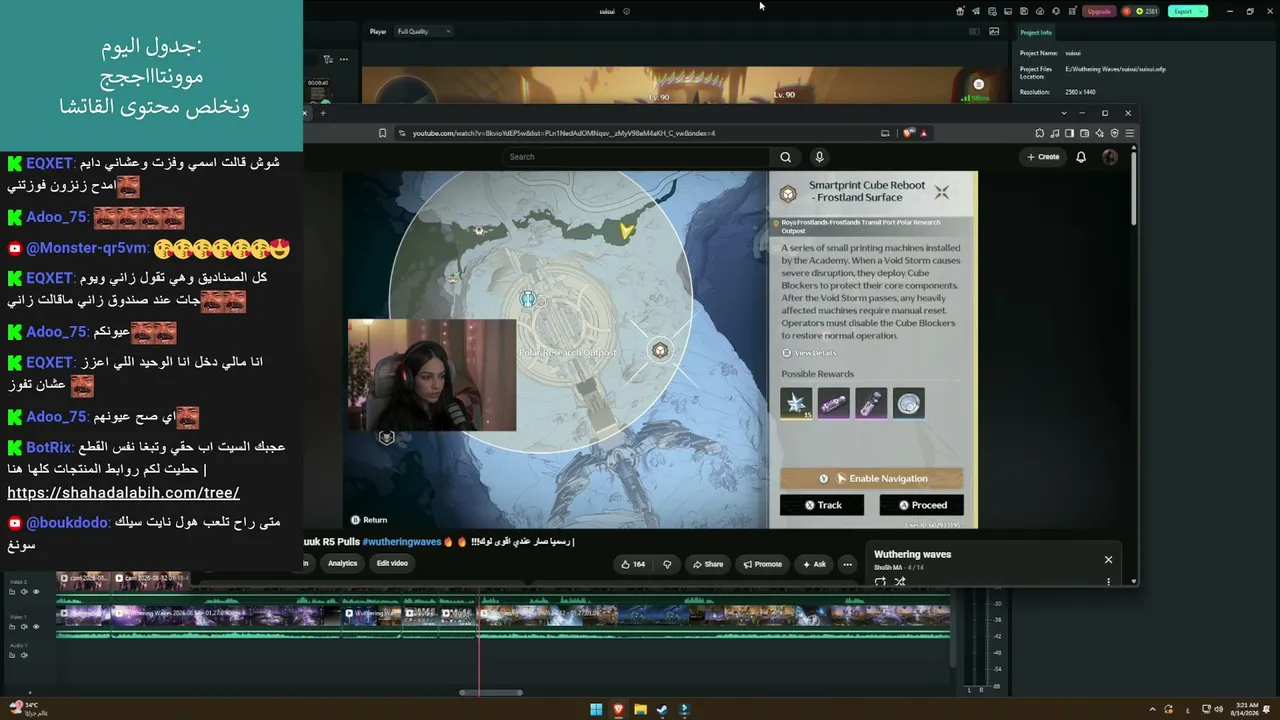Click the Upgrade button in Filmora
Image resolution: width=1280 pixels, height=720 pixels.
[1099, 11]
